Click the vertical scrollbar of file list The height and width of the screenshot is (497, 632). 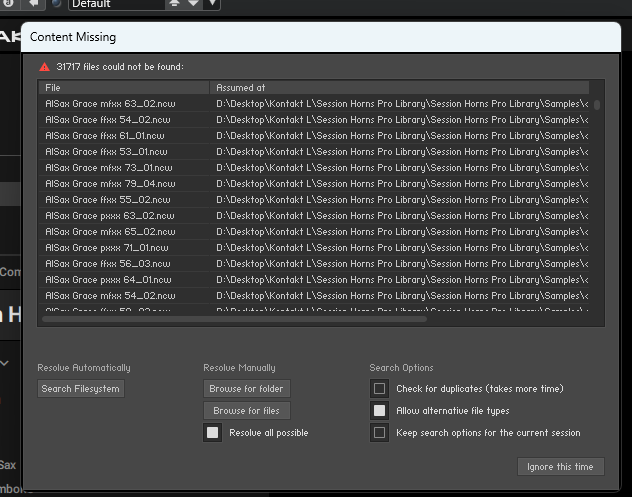tap(597, 104)
